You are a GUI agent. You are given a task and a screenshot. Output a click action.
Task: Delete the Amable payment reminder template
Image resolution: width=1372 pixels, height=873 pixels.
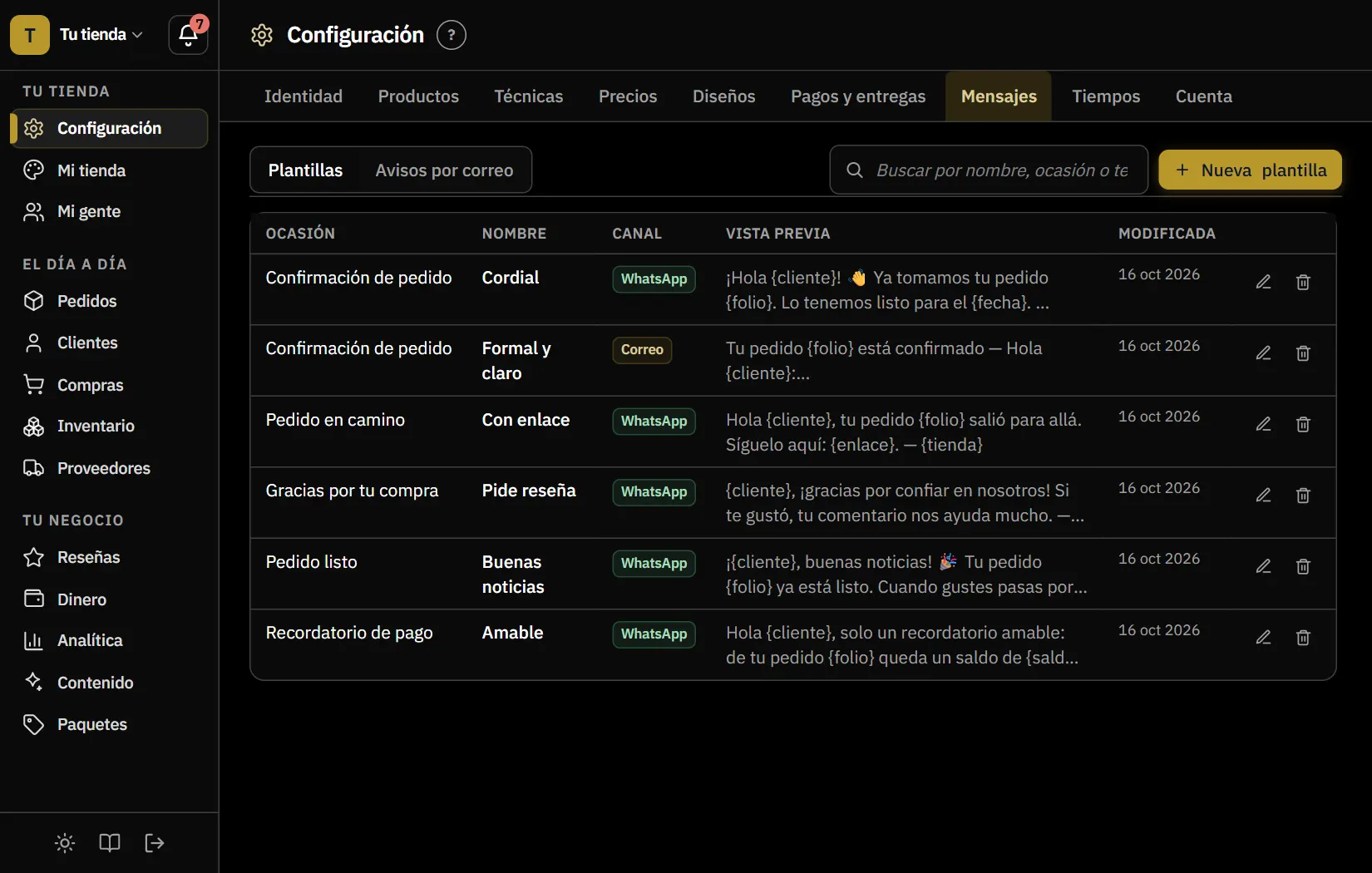click(1303, 638)
